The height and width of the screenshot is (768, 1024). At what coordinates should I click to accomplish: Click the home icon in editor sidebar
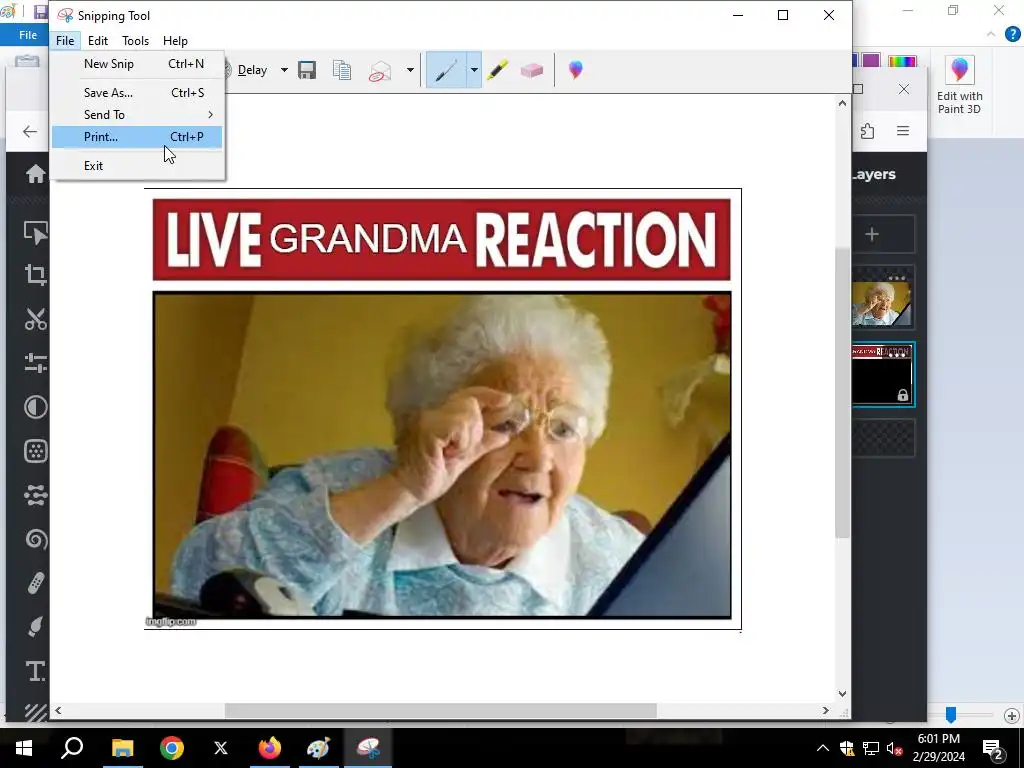[36, 174]
